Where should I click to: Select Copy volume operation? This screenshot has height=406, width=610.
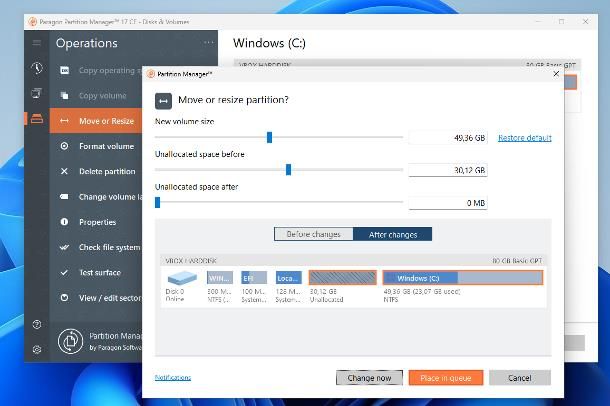[95, 96]
